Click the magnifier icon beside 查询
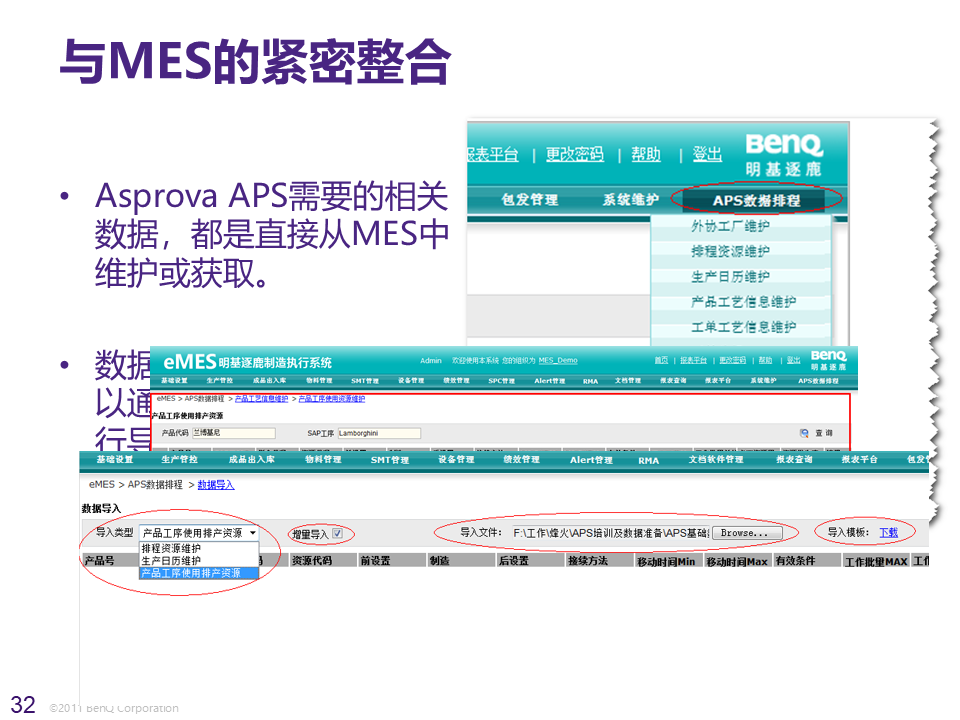The width and height of the screenshot is (960, 720). (x=804, y=433)
